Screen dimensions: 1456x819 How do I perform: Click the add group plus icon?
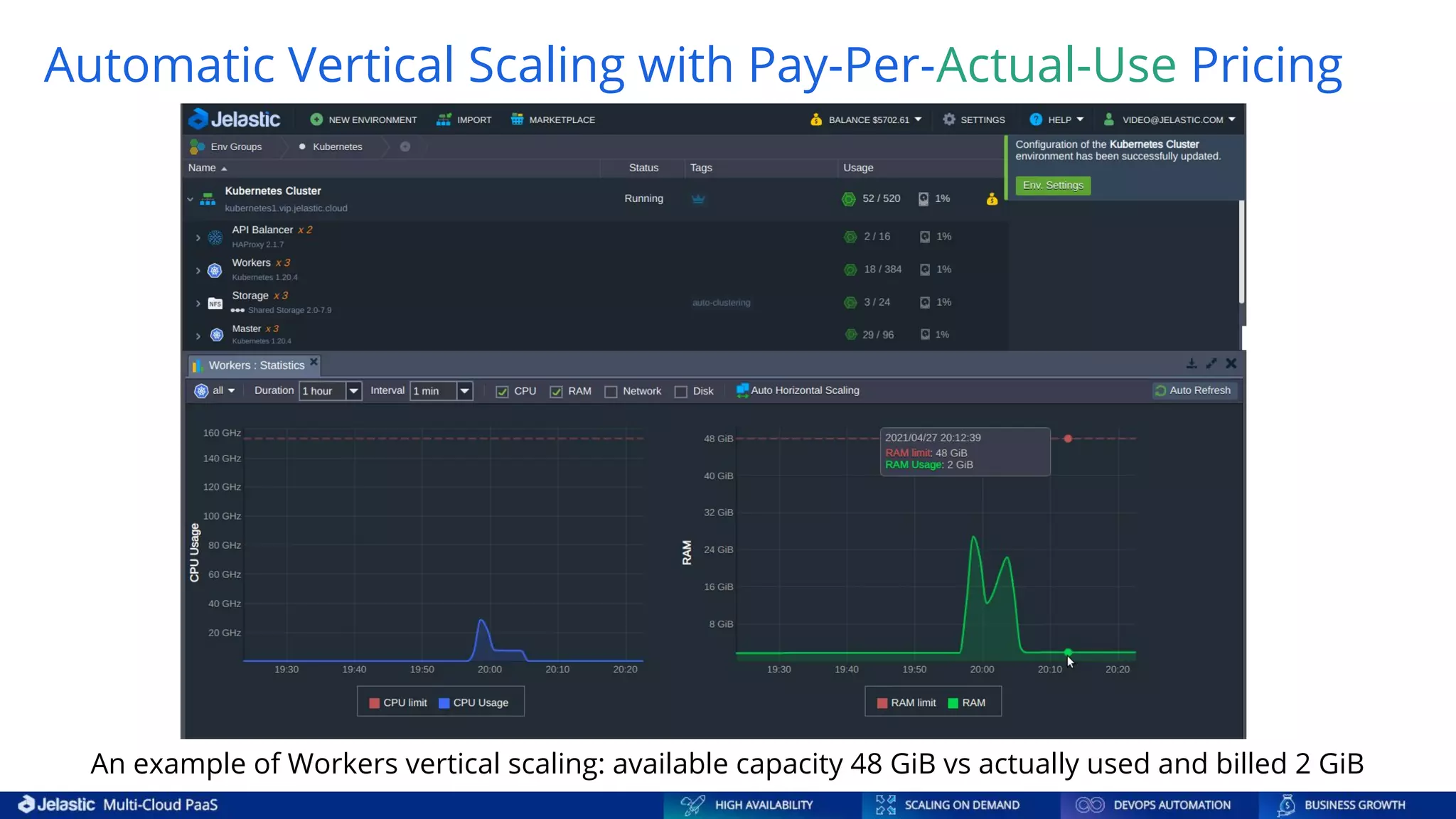[405, 146]
